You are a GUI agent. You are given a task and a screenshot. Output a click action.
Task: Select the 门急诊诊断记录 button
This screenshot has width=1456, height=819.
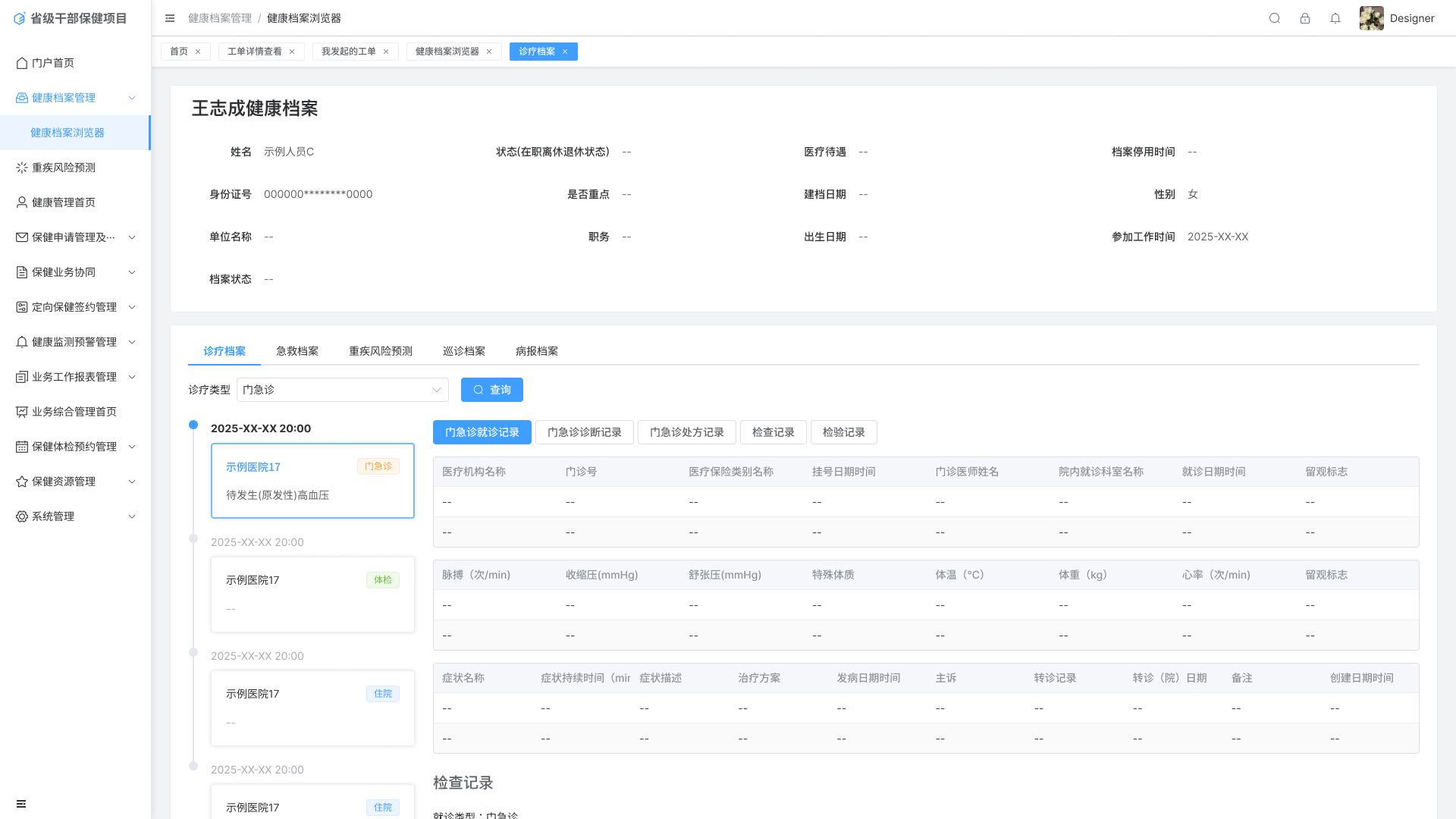[585, 432]
